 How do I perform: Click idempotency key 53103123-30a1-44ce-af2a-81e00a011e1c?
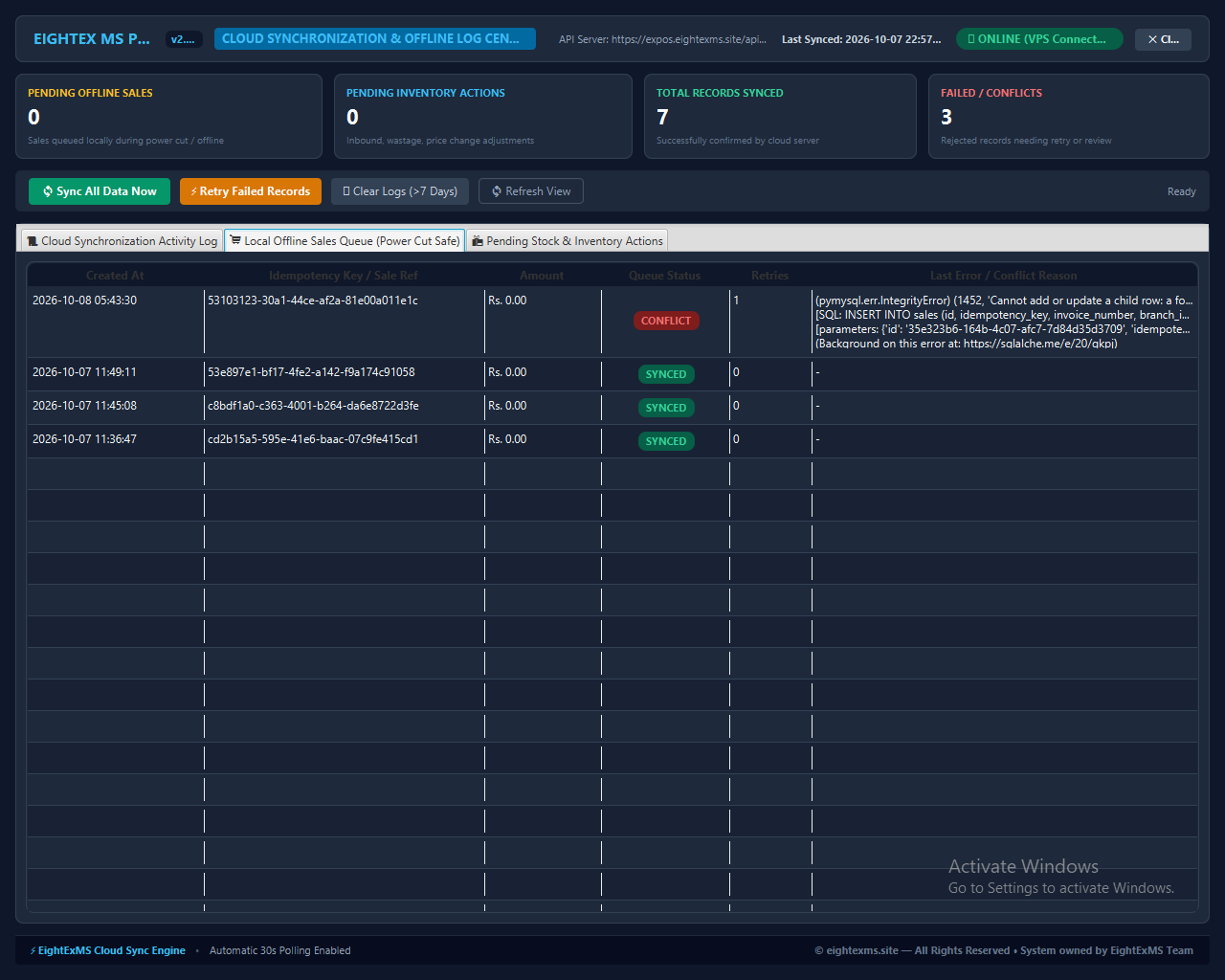click(x=313, y=301)
